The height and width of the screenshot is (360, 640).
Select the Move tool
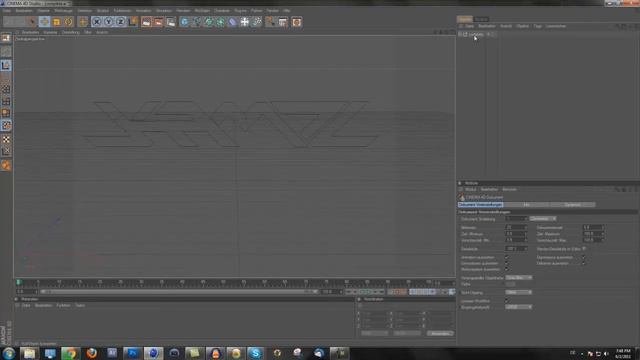44,22
